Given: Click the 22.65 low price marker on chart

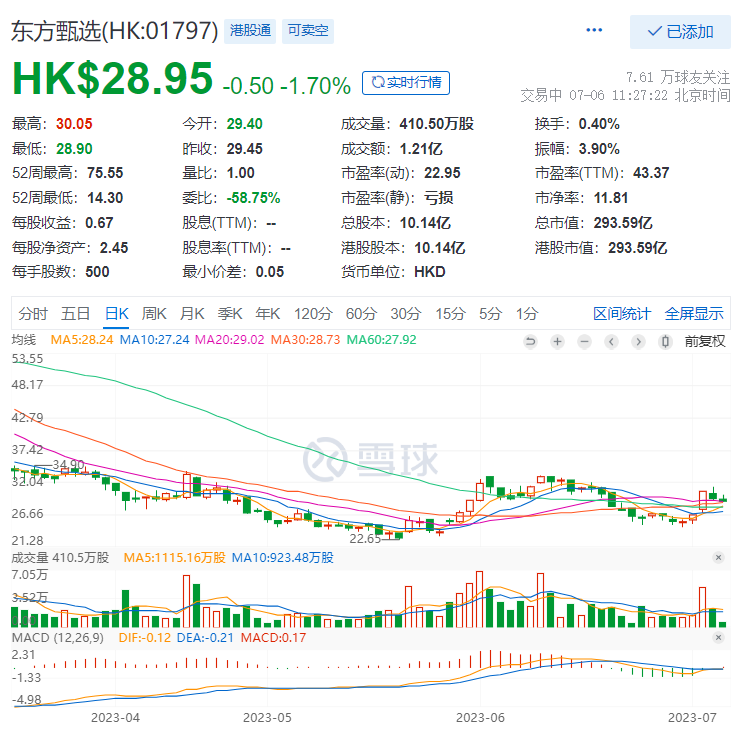Looking at the screenshot, I should [x=365, y=539].
